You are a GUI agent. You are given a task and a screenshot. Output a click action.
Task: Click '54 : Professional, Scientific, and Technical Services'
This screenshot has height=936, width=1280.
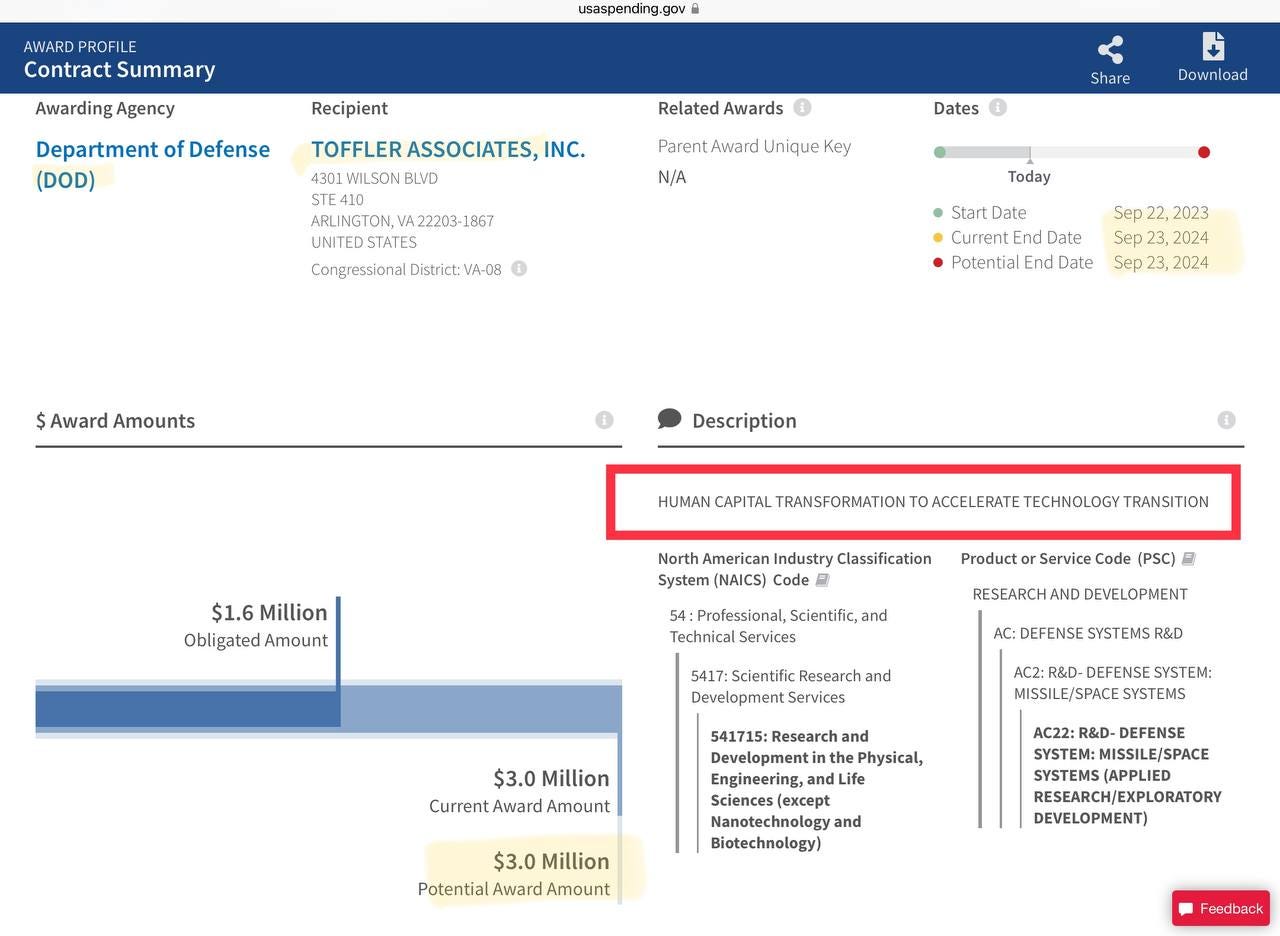(x=779, y=626)
